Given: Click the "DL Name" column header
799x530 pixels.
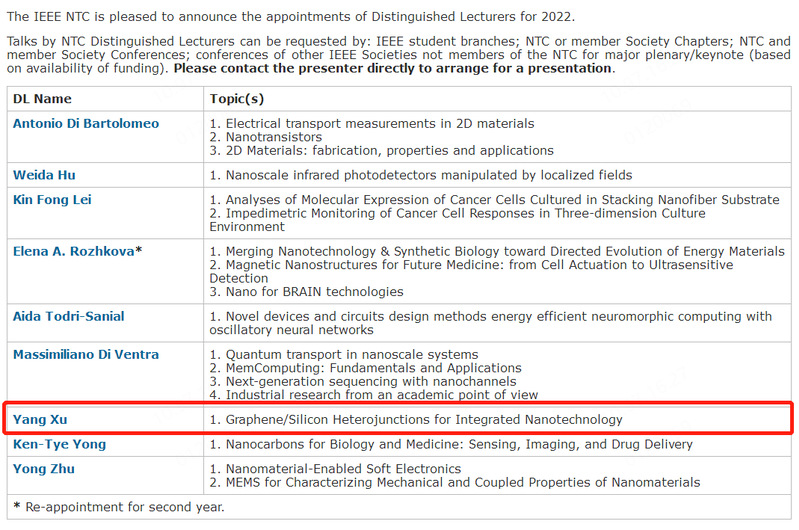Looking at the screenshot, I should [42, 98].
